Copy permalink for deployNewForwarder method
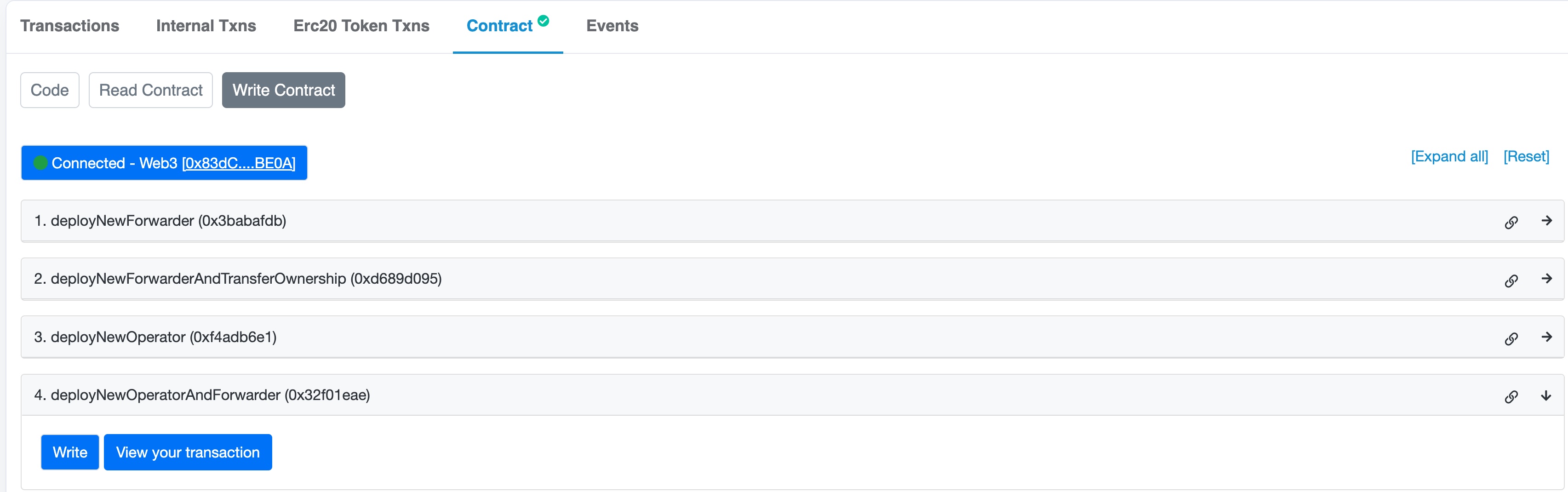 click(1511, 222)
